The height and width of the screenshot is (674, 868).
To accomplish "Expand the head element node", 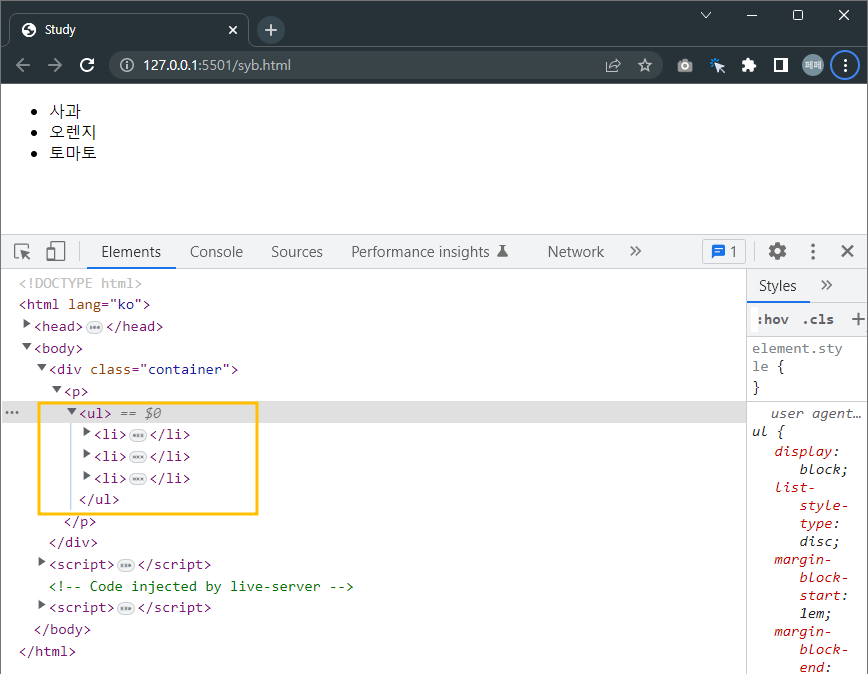I will coord(26,324).
